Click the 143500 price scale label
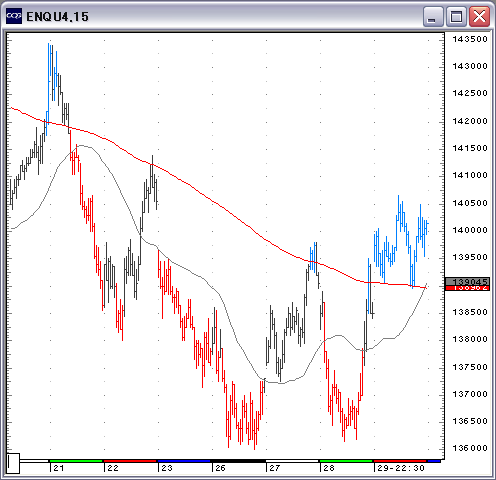This screenshot has width=496, height=480. tap(470, 39)
